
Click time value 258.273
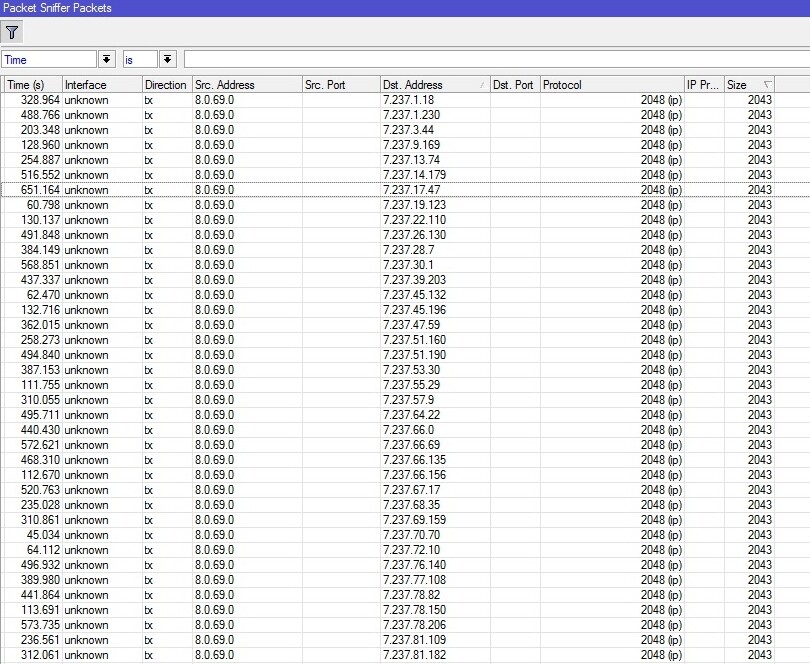(40, 339)
